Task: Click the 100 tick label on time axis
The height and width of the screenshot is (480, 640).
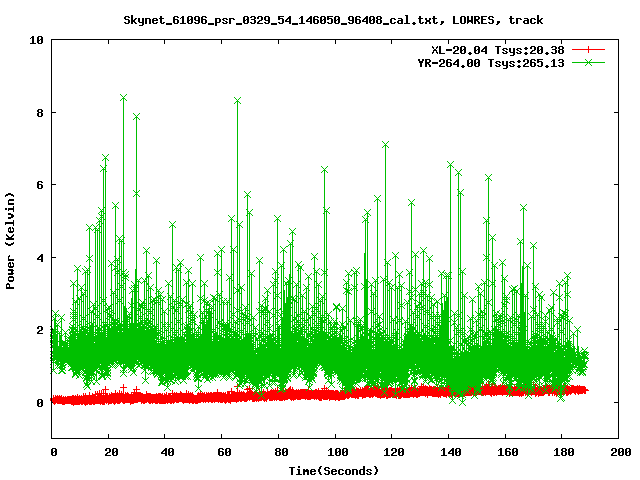Action: 335,452
